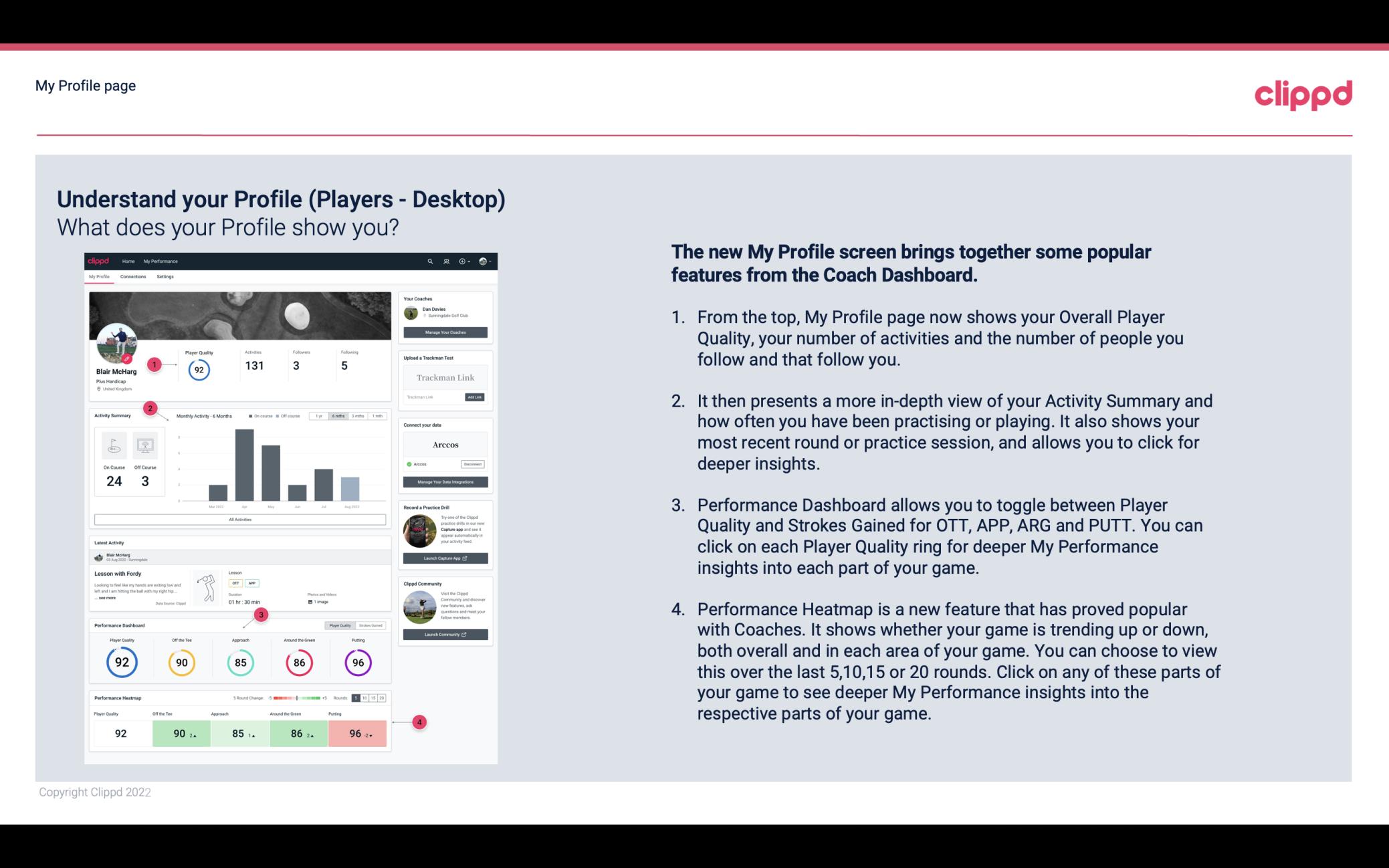The width and height of the screenshot is (1389, 868).
Task: Click the Clippd logo in the top right
Action: (1302, 94)
